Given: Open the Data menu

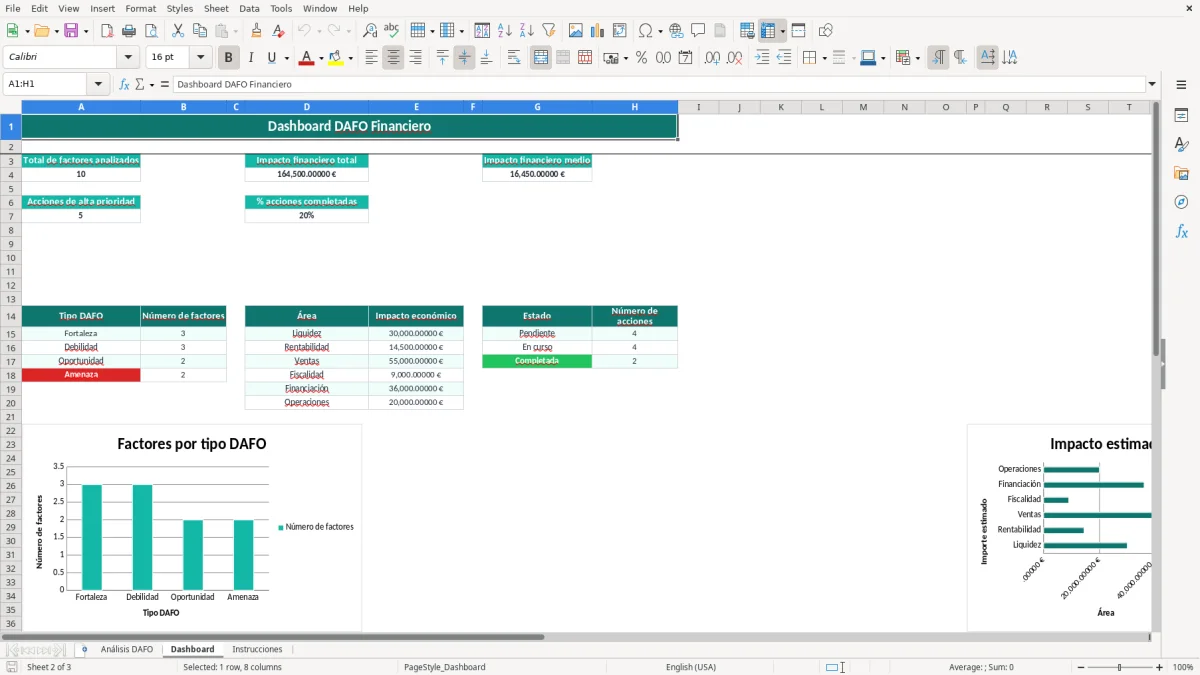Looking at the screenshot, I should pos(249,8).
